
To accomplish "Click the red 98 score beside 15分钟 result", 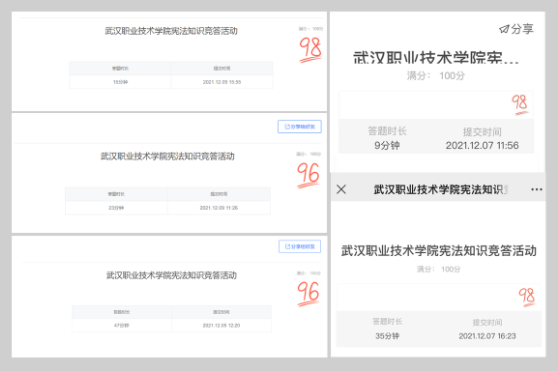I will (310, 49).
